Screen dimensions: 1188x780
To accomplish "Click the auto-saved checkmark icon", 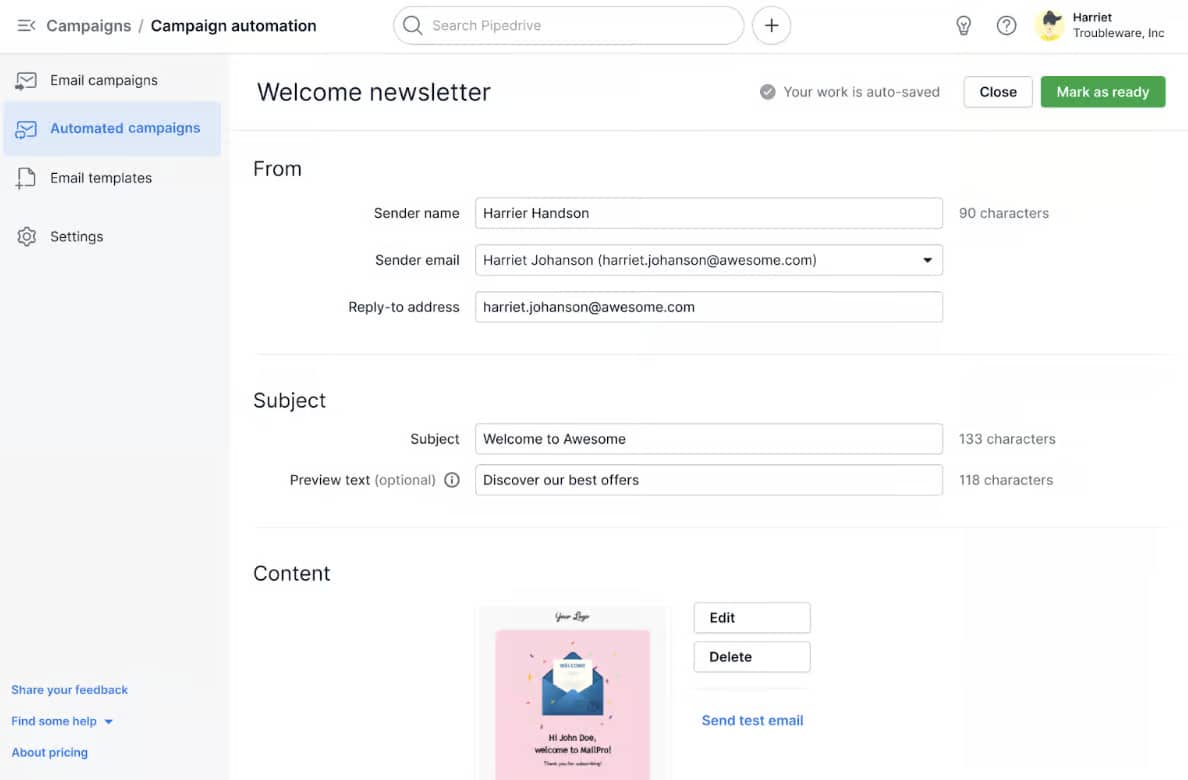I will pyautogui.click(x=768, y=92).
